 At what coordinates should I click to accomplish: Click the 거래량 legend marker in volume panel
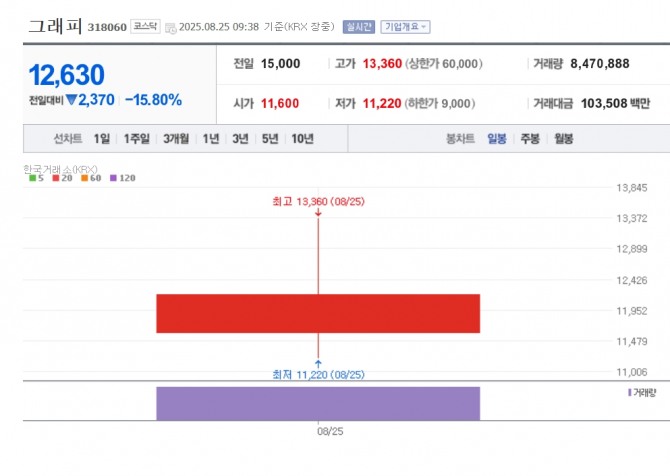coord(629,392)
